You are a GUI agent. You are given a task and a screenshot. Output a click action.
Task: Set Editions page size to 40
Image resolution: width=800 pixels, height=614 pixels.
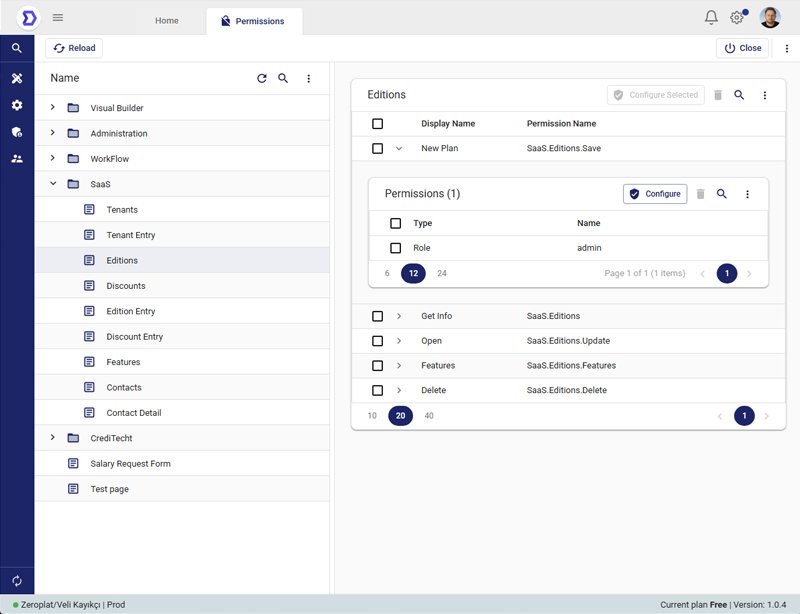tap(429, 416)
